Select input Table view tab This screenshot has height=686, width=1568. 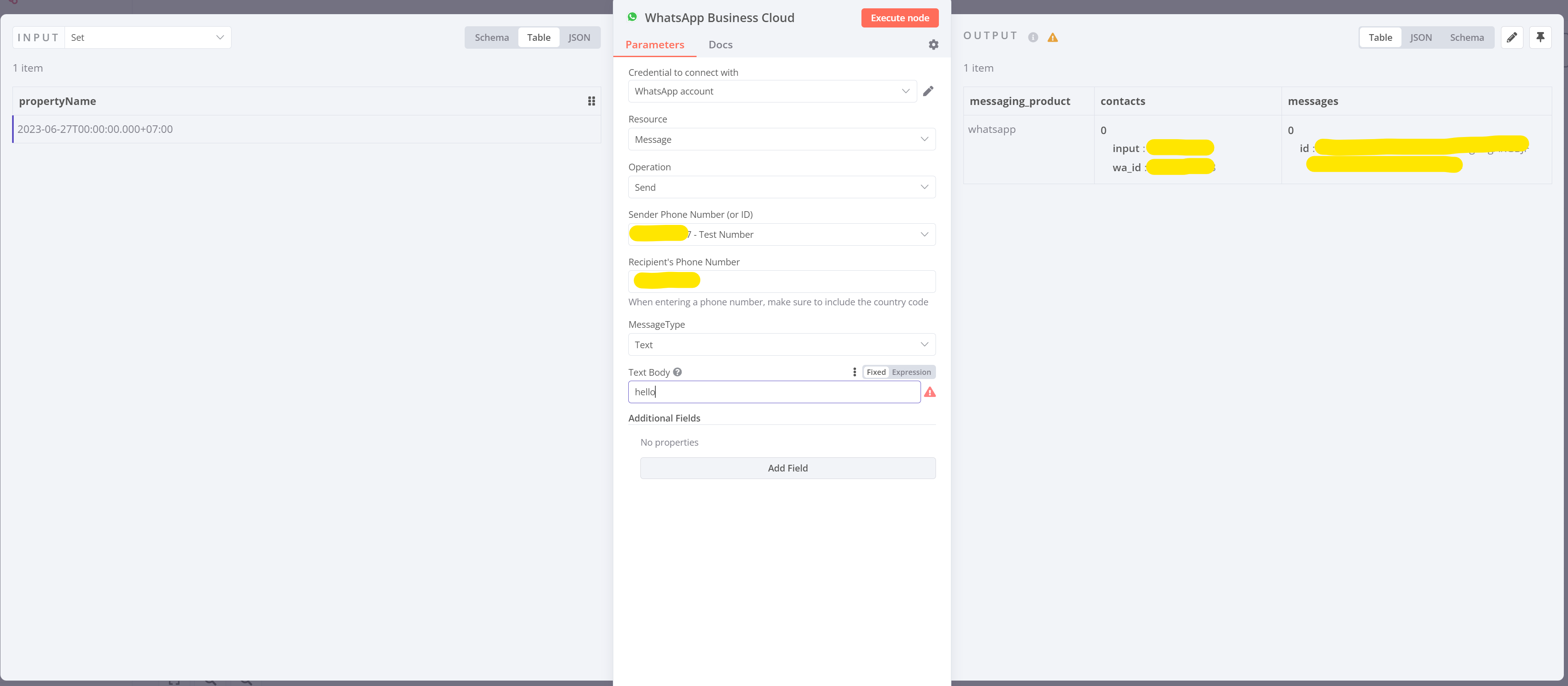click(538, 37)
